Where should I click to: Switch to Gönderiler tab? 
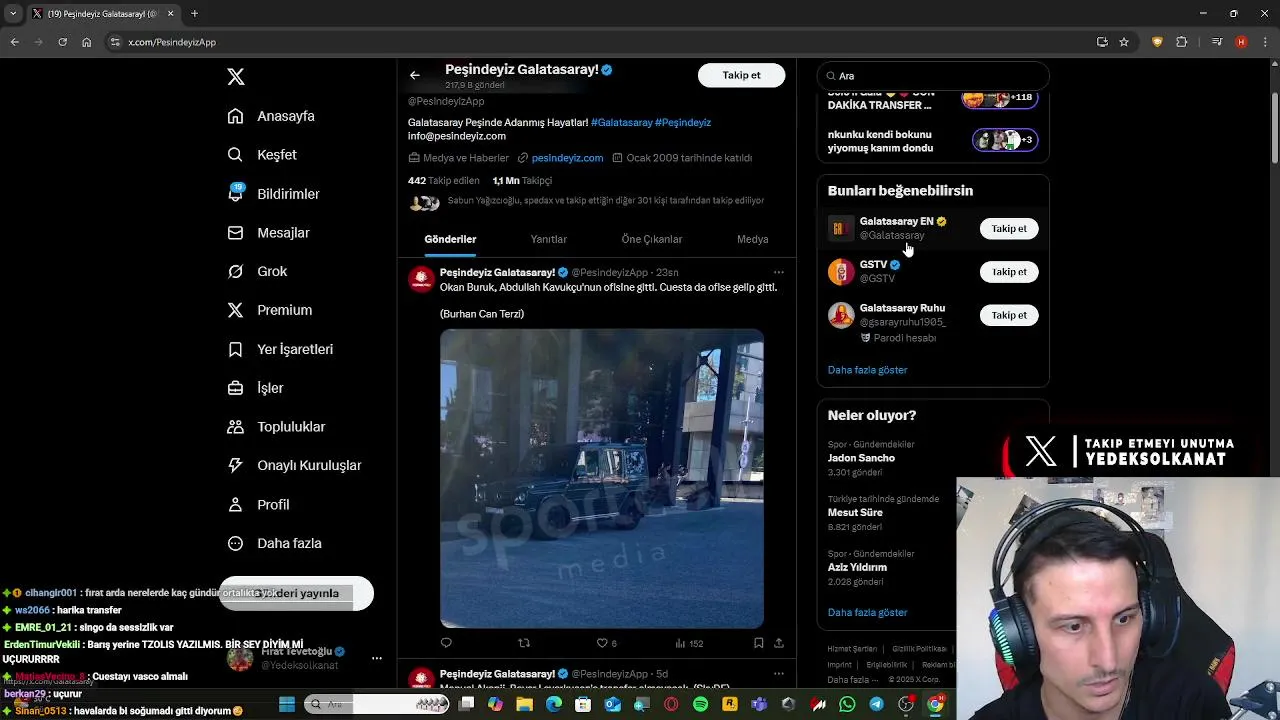[450, 239]
